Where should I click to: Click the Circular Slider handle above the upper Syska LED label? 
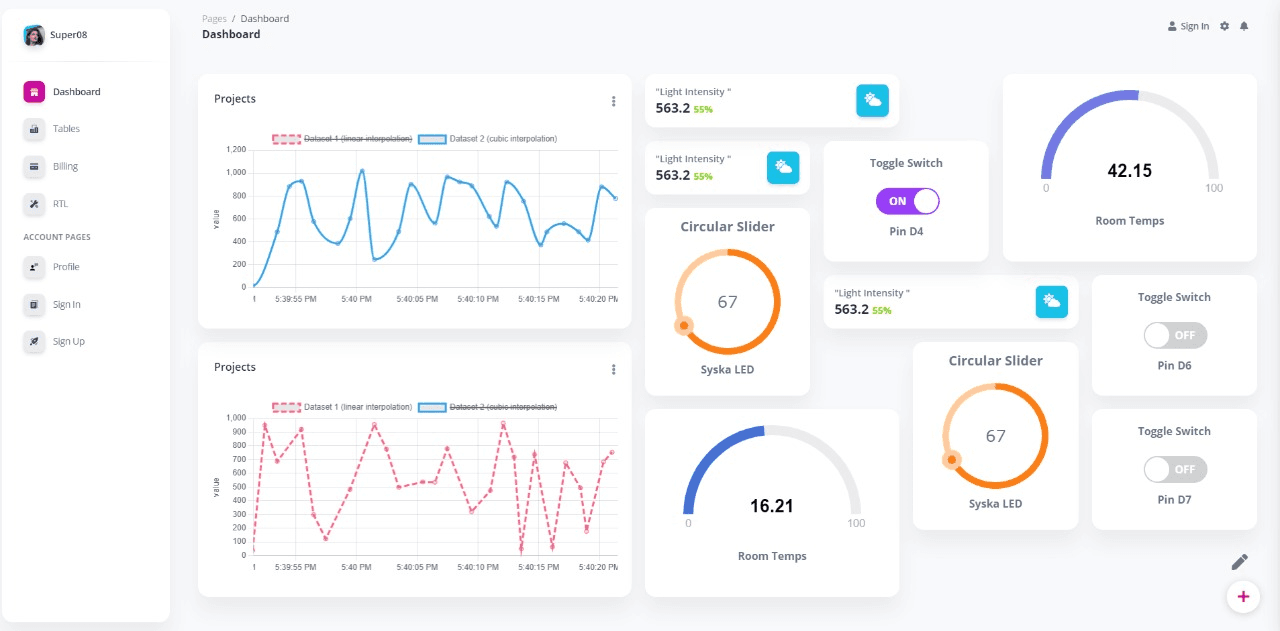point(684,325)
